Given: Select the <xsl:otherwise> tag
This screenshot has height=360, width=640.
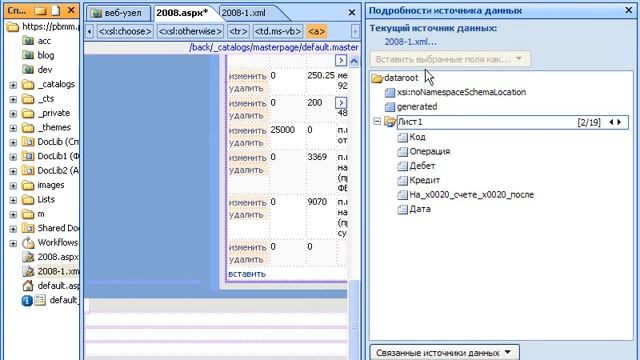Looking at the screenshot, I should point(190,31).
